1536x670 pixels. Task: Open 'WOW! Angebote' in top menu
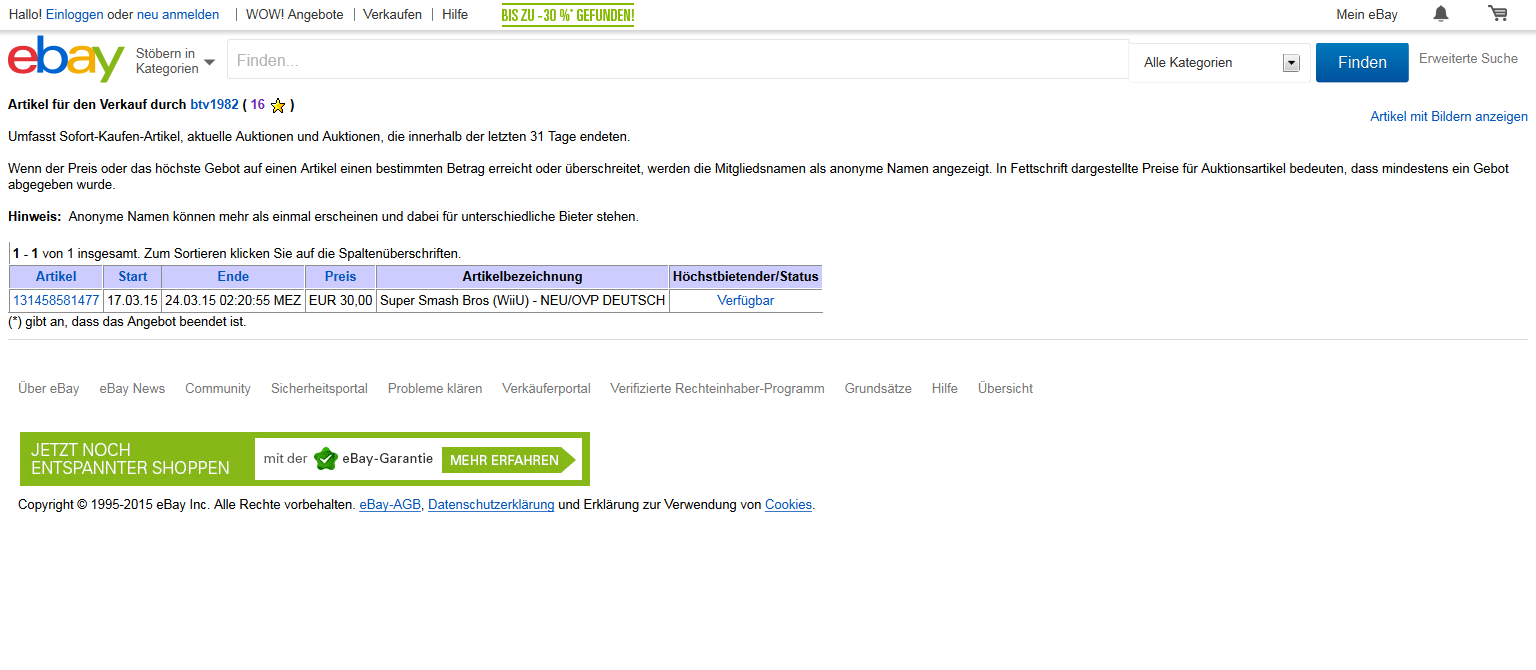pyautogui.click(x=295, y=15)
